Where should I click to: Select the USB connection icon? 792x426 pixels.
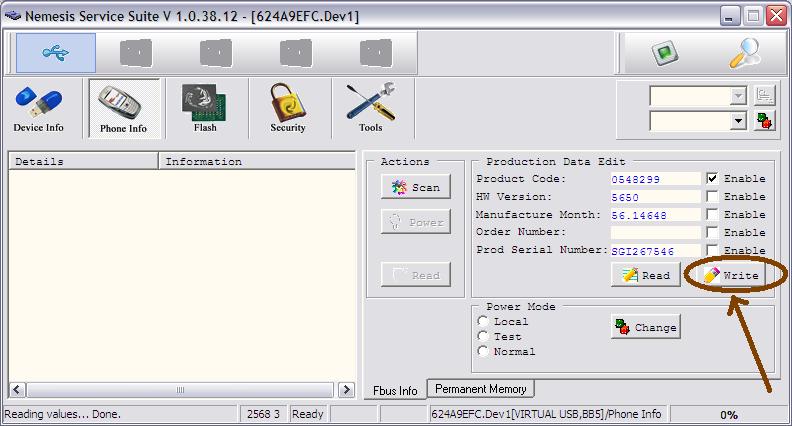coord(56,53)
